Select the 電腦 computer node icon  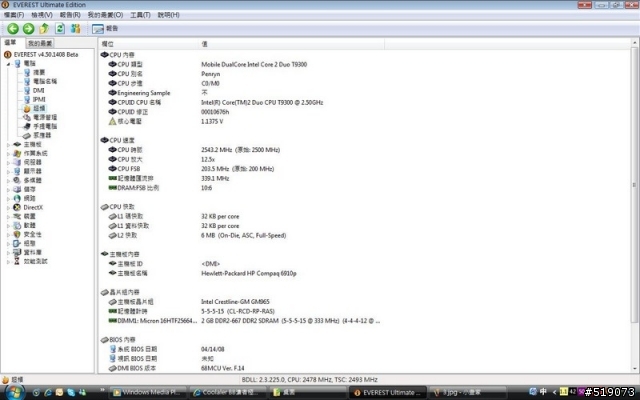tap(17, 63)
